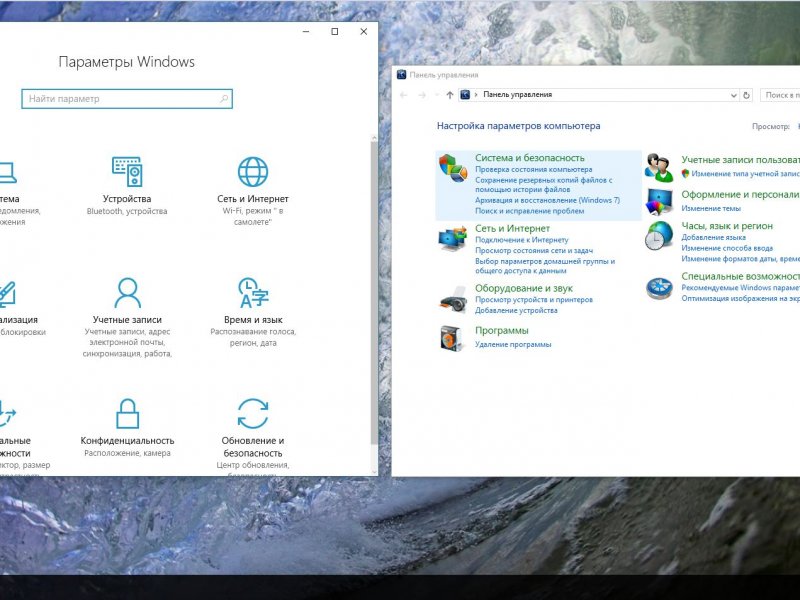Viewport: 800px width, 600px height.
Task: Click the Control Panel icon in the address bar
Action: click(x=465, y=94)
